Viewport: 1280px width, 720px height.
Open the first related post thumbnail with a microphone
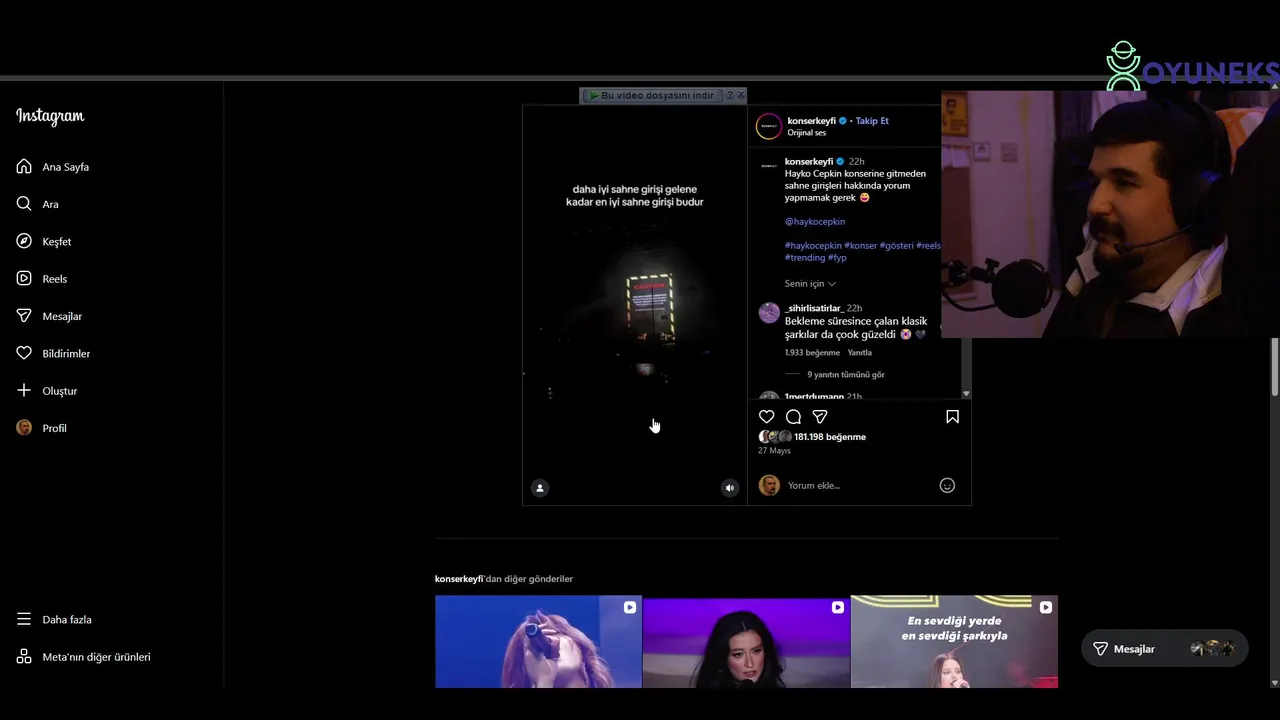(x=538, y=642)
